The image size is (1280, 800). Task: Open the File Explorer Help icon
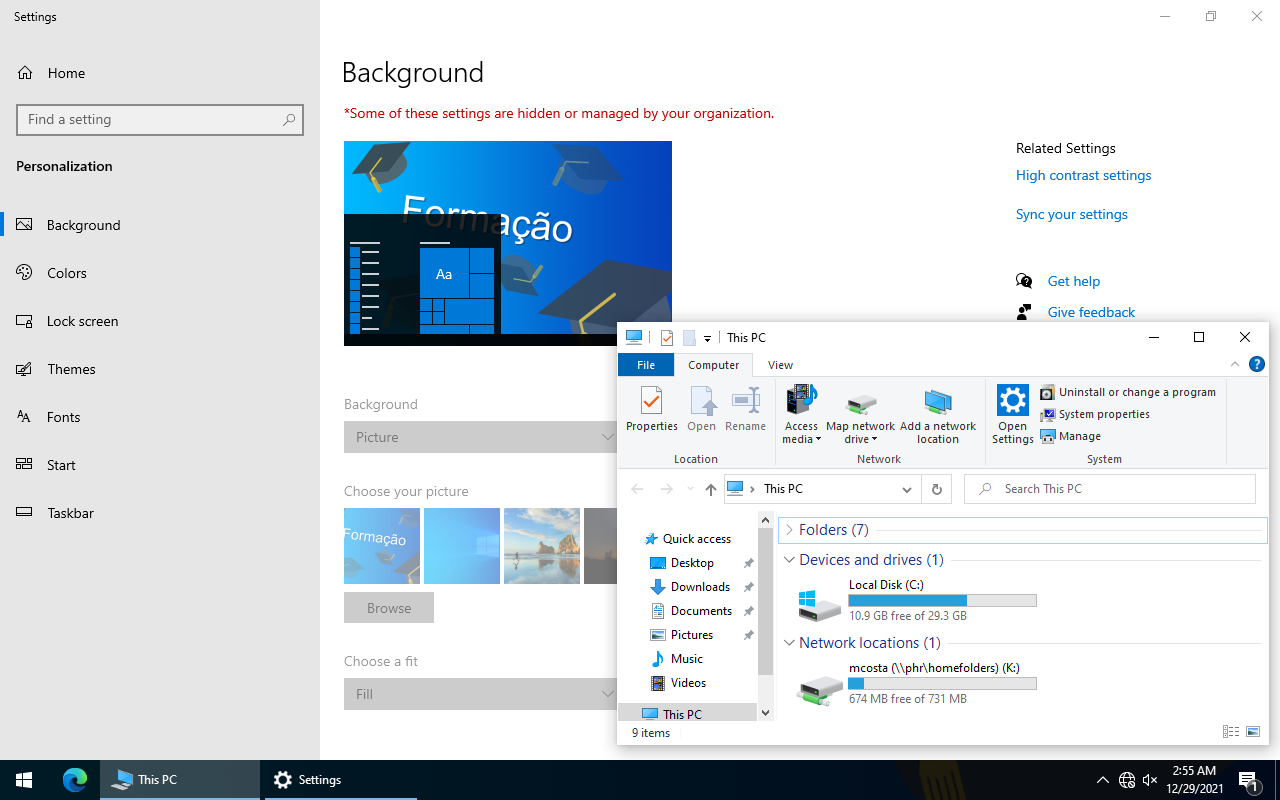[x=1257, y=365]
